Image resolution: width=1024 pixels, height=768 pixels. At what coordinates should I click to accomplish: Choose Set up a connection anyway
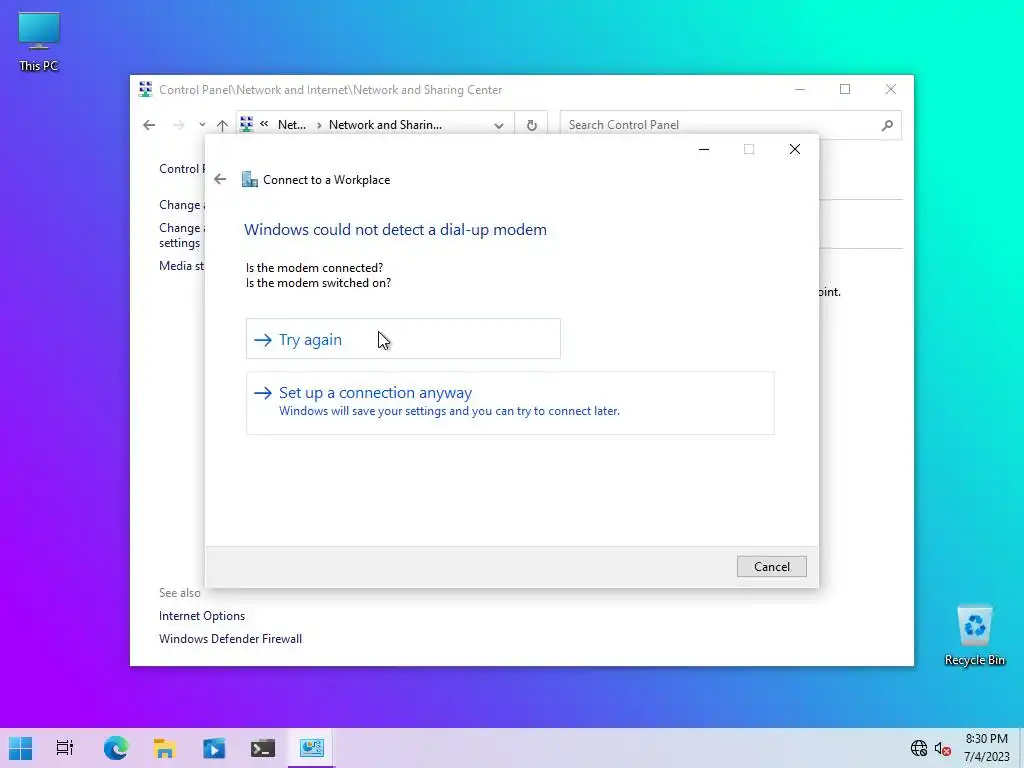pyautogui.click(x=510, y=403)
